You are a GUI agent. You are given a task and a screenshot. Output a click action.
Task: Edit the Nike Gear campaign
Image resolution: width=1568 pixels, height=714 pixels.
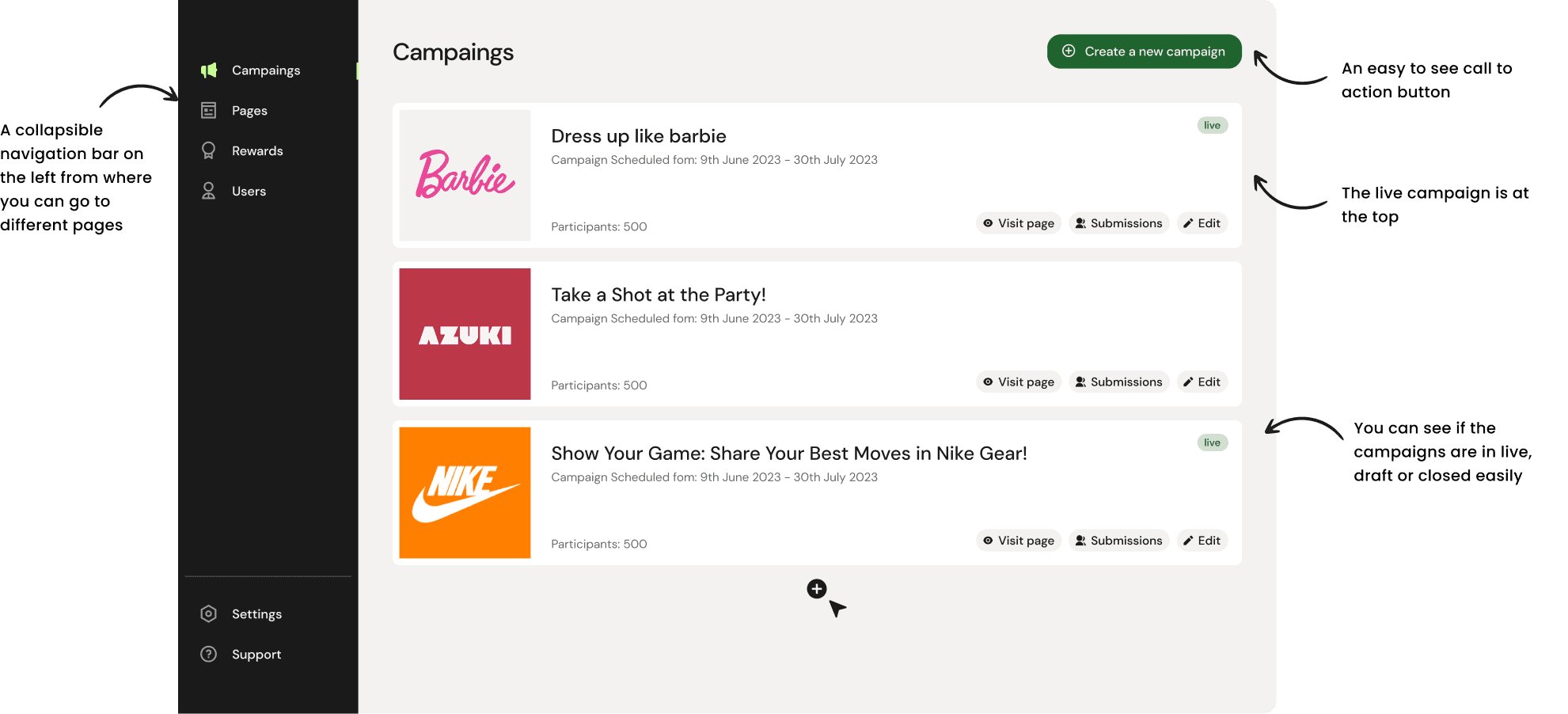click(1202, 541)
